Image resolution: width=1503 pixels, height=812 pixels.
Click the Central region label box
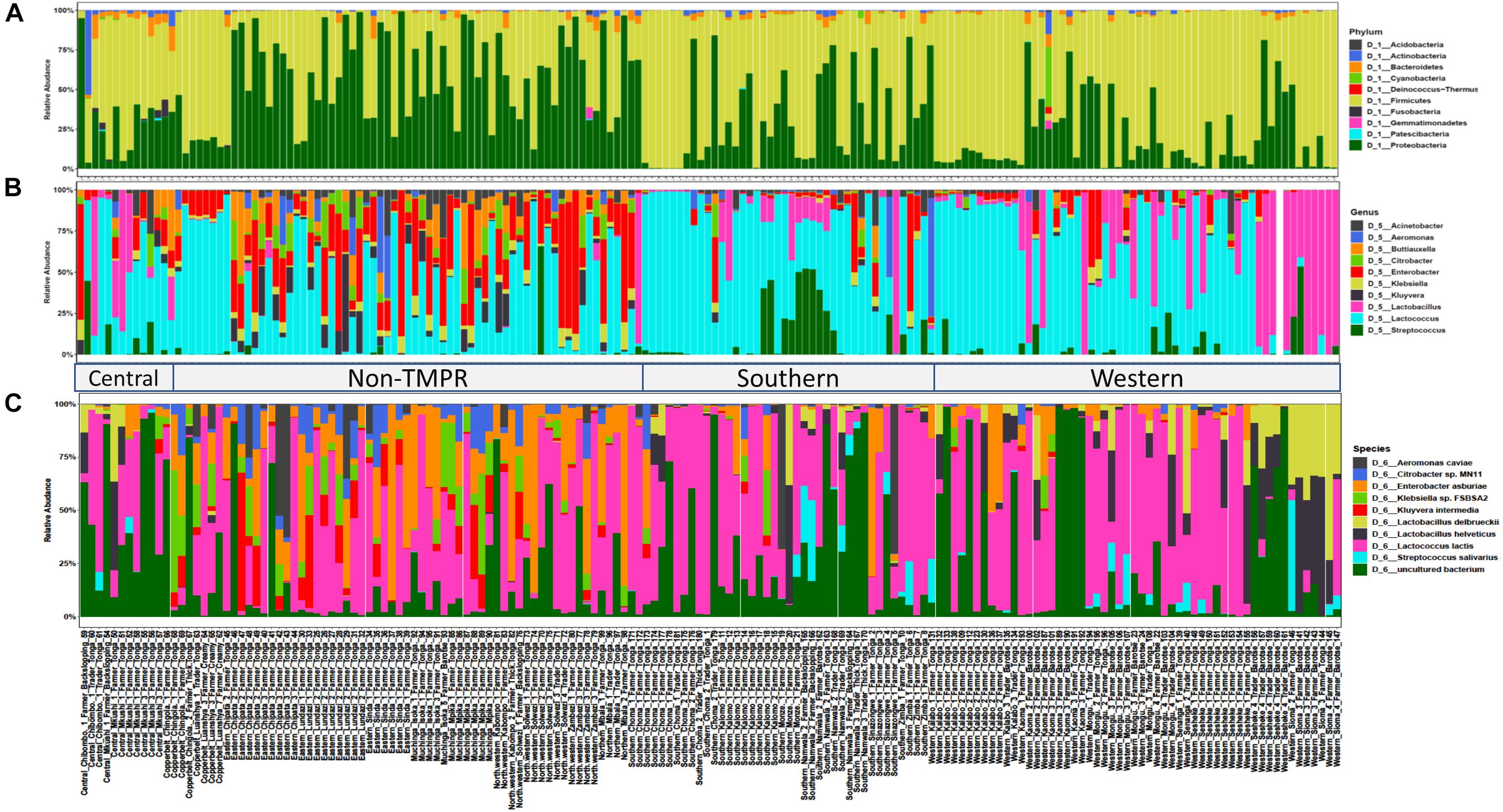click(124, 378)
